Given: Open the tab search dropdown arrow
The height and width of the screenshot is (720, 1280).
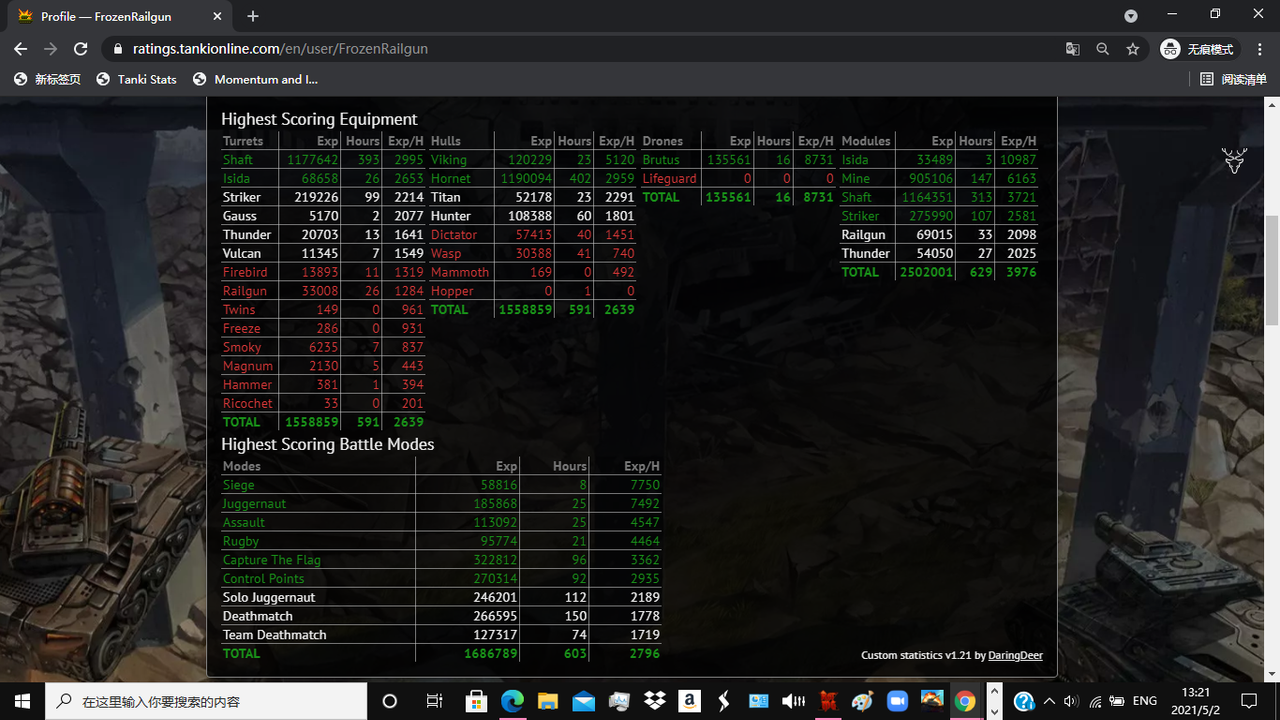Looking at the screenshot, I should 1131,16.
